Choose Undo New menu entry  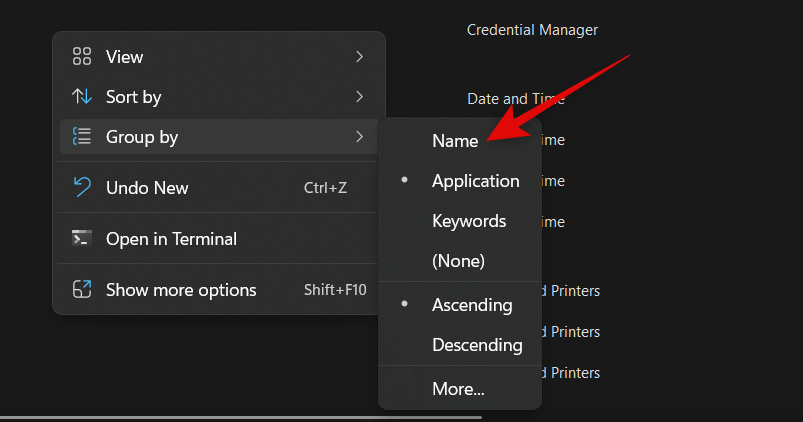[147, 188]
